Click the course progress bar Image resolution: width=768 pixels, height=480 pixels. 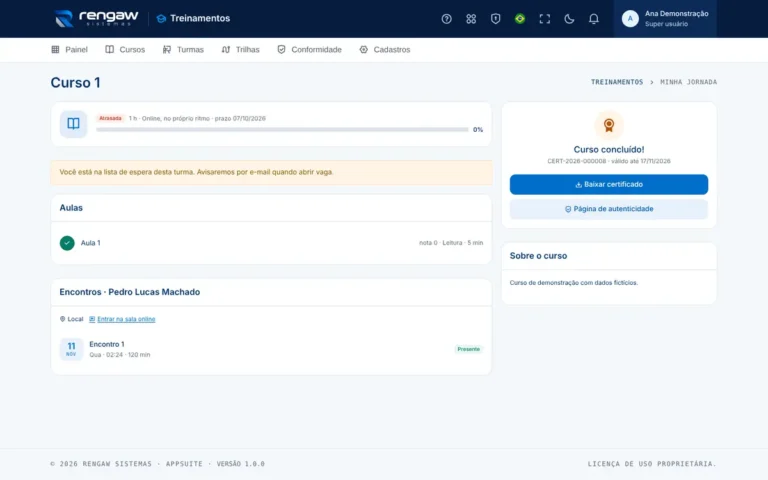point(282,130)
